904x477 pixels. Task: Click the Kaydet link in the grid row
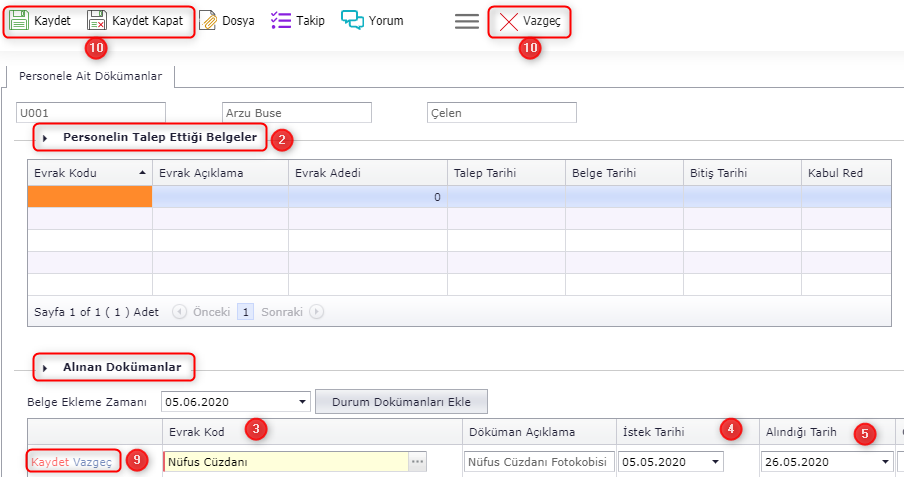pos(50,462)
